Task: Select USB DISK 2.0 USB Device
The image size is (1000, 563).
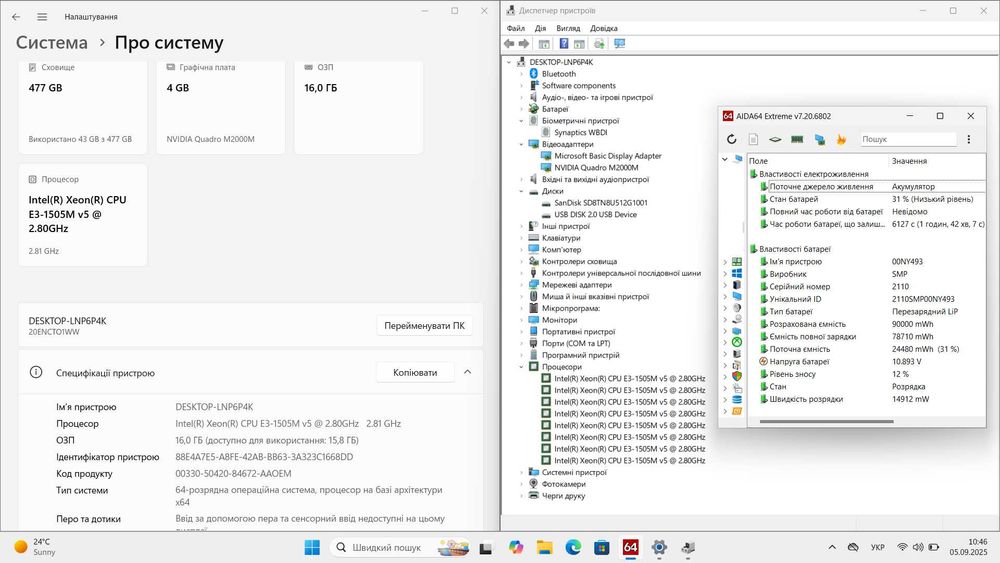Action: [595, 215]
